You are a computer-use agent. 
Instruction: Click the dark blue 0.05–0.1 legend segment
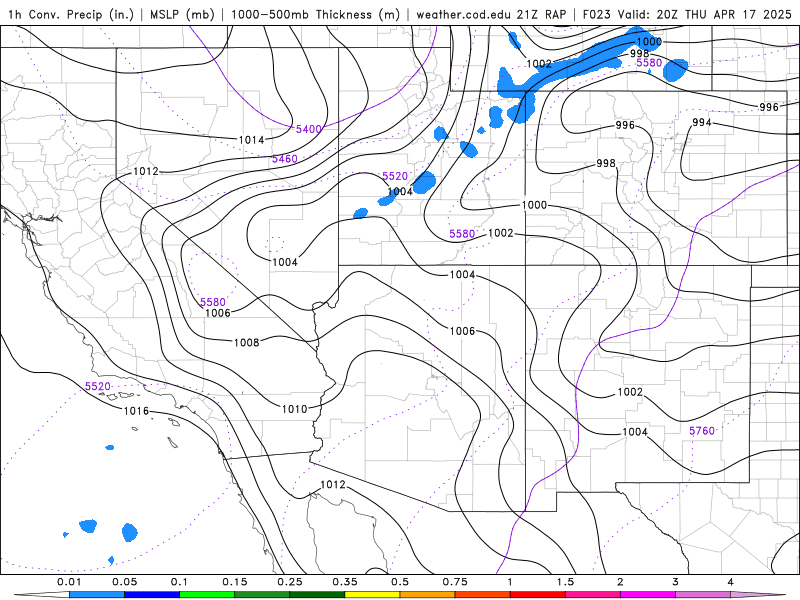152,595
